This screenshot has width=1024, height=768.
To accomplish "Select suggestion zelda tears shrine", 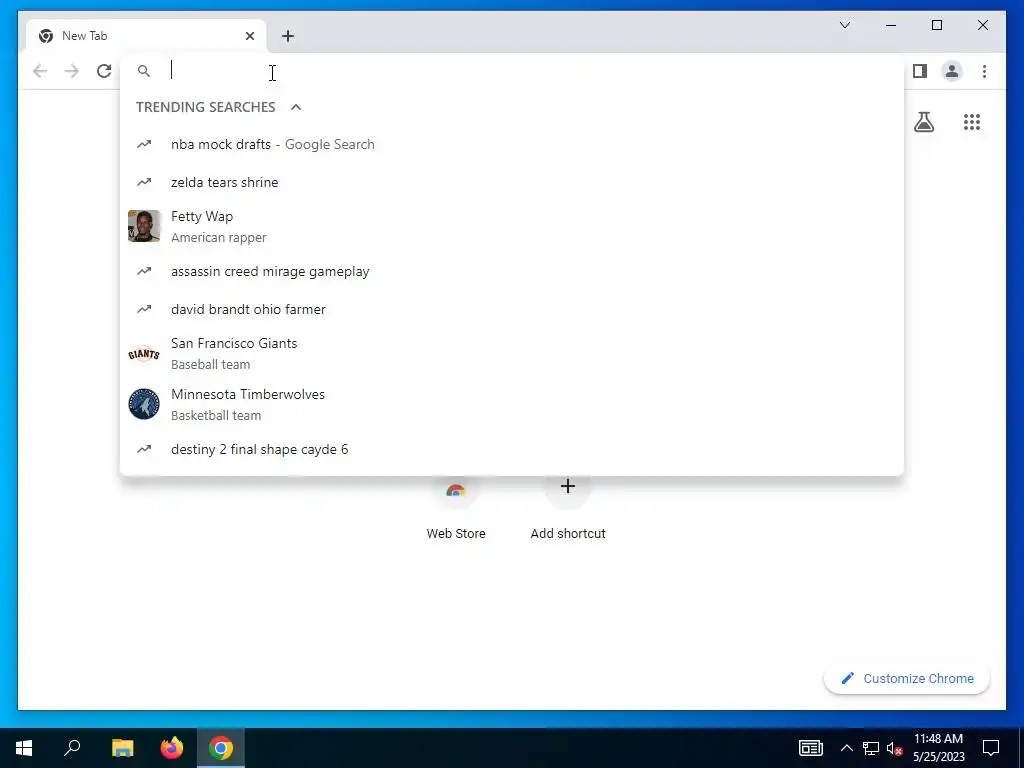I will click(x=512, y=182).
